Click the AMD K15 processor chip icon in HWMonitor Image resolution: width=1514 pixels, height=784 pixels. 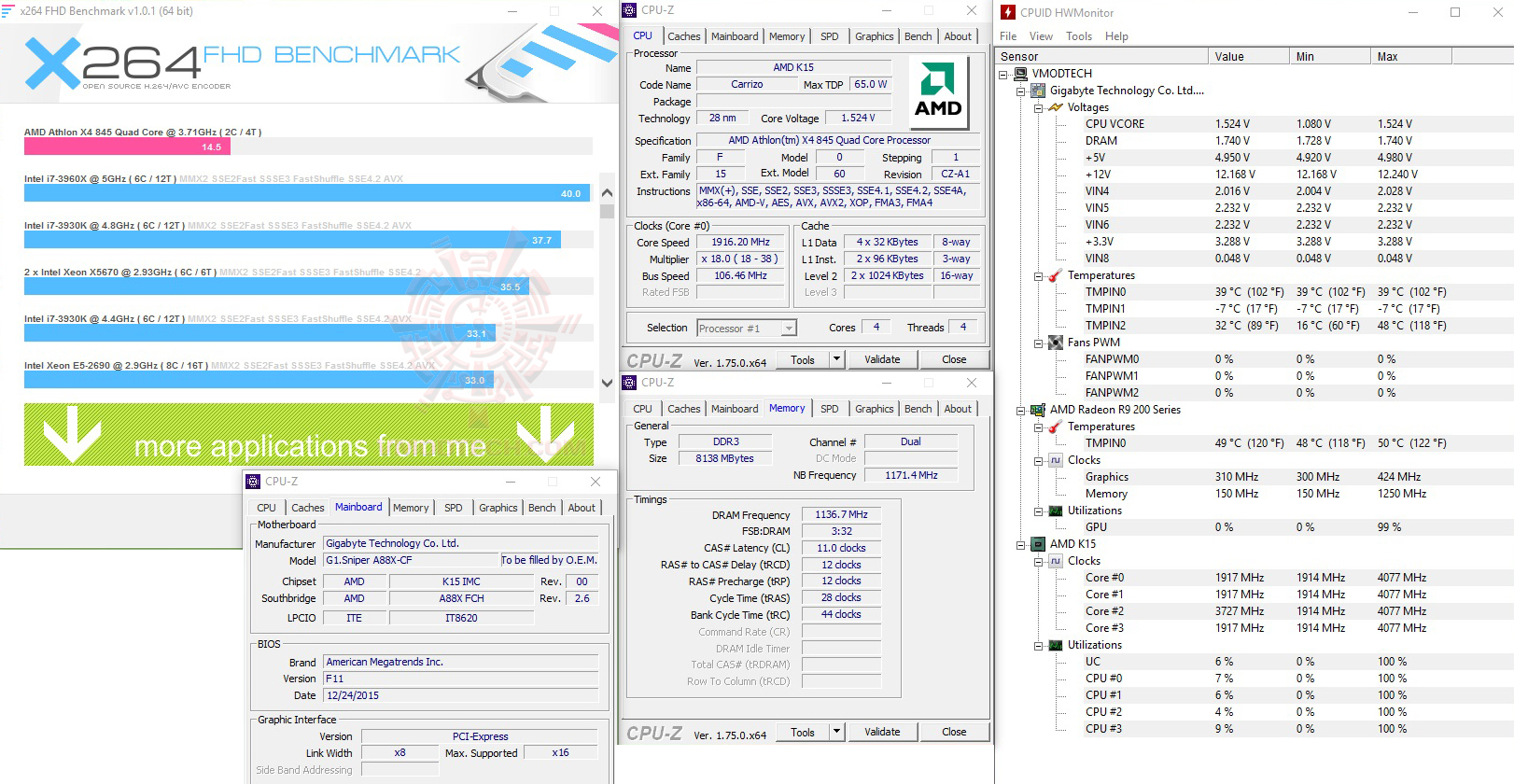pos(1037,544)
